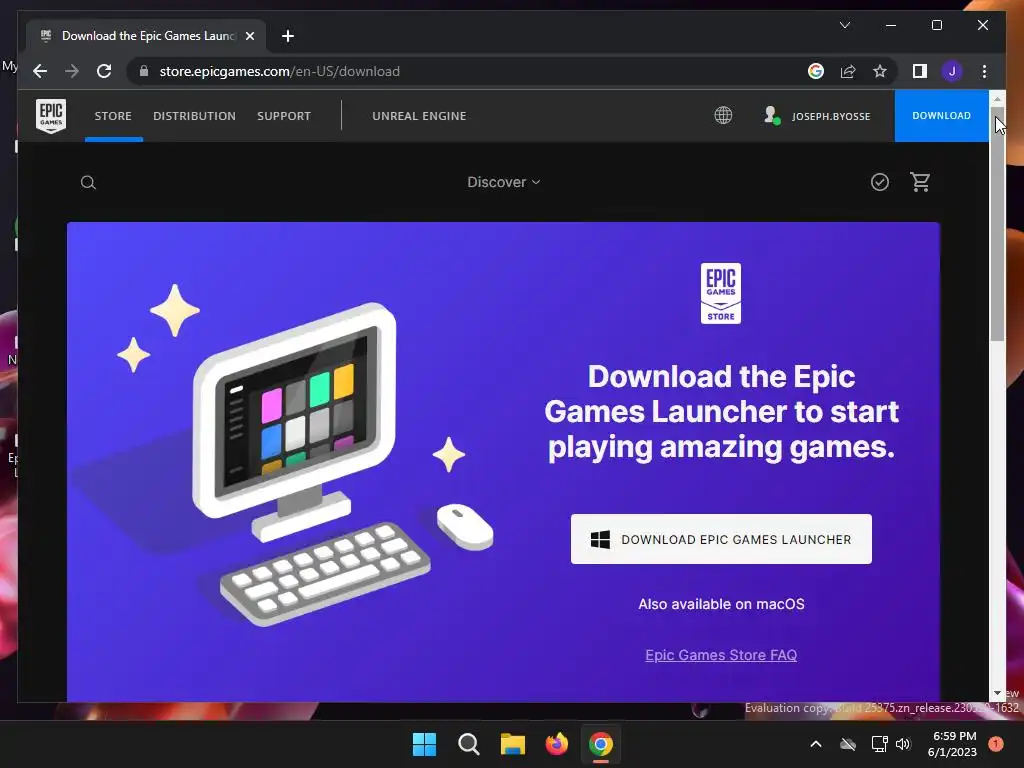Open the Windows Start menu
The width and height of the screenshot is (1024, 768).
pyautogui.click(x=424, y=744)
